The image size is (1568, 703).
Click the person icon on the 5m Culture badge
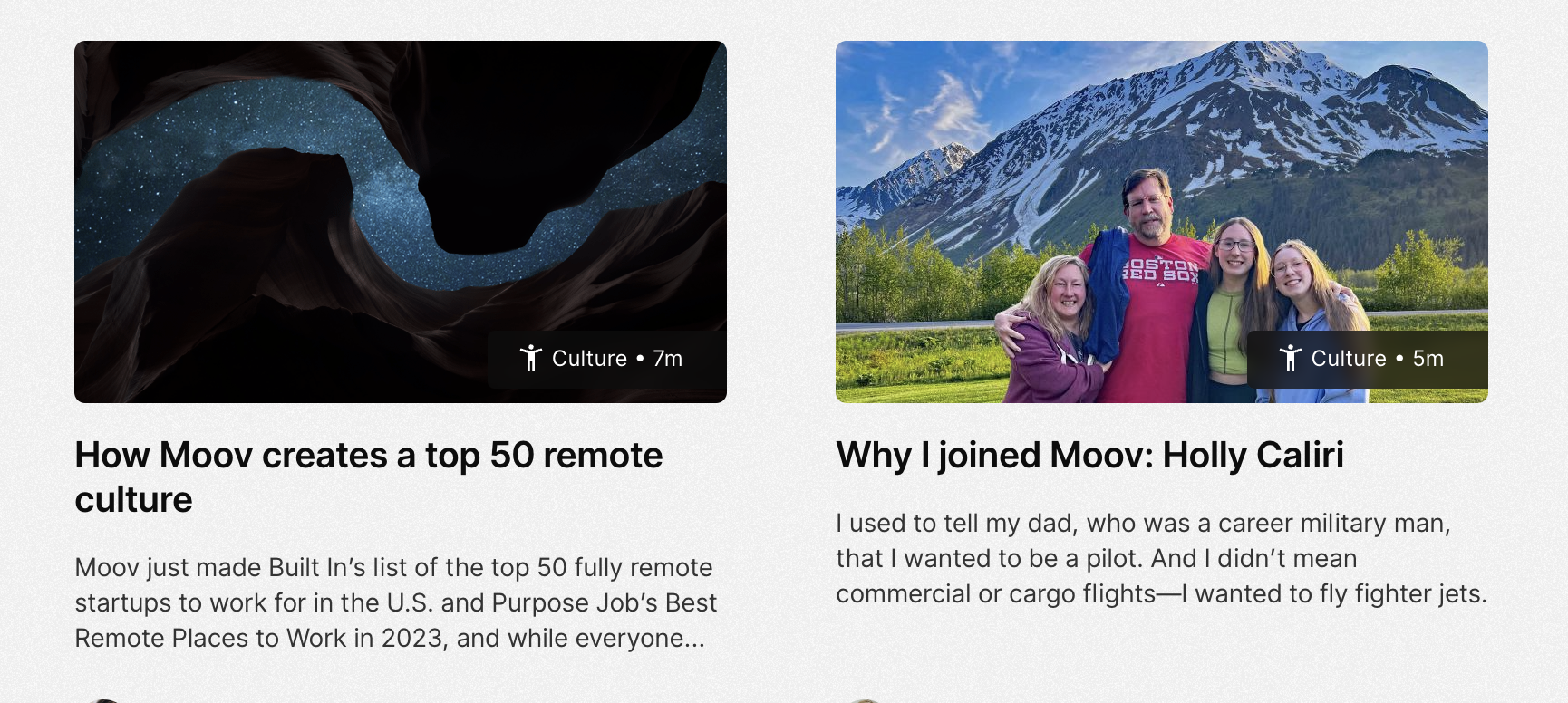pyautogui.click(x=1290, y=358)
